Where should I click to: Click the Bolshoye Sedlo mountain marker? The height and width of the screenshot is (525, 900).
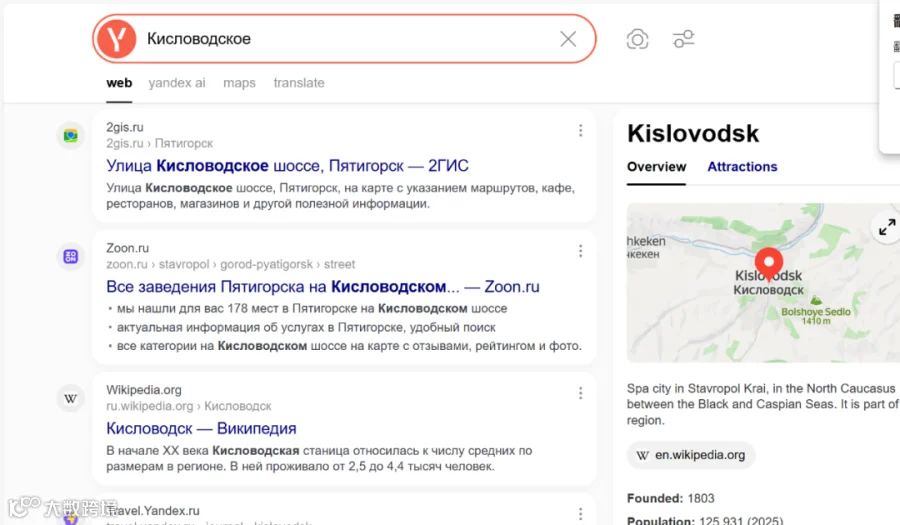coord(816,300)
